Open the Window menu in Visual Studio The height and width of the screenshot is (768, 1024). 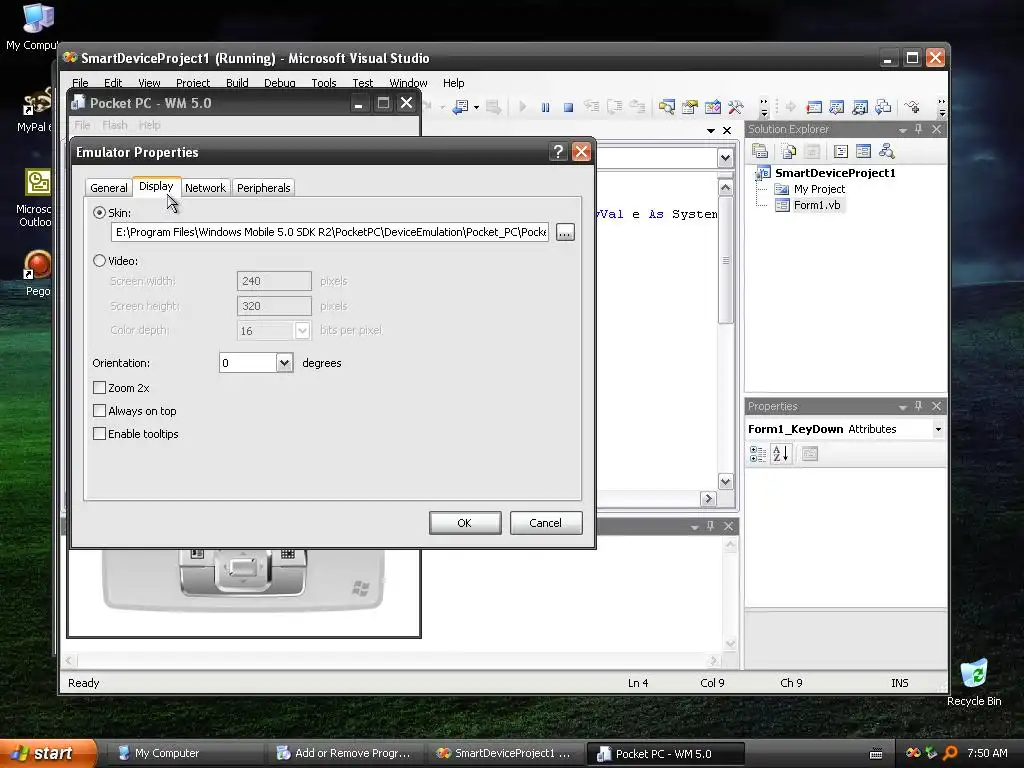point(408,83)
